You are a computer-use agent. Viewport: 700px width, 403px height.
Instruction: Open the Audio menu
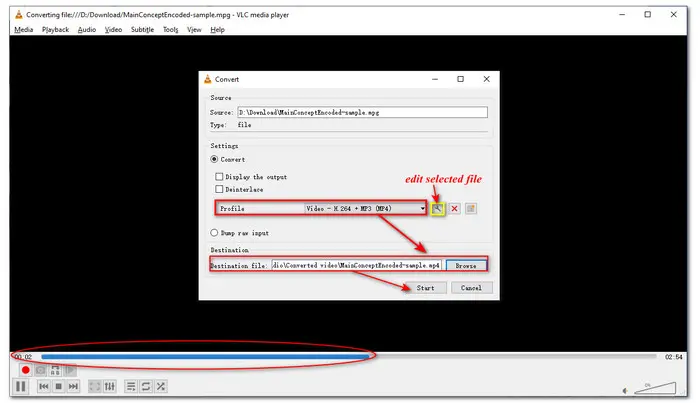87,29
